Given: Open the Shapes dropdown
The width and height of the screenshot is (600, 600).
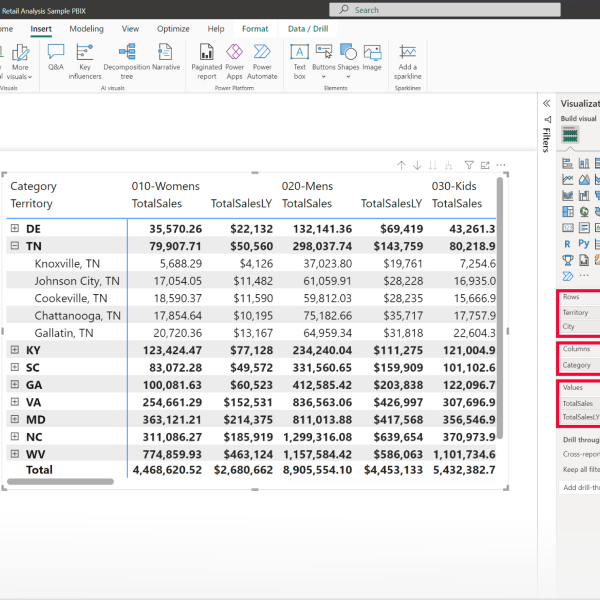Looking at the screenshot, I should [x=348, y=61].
